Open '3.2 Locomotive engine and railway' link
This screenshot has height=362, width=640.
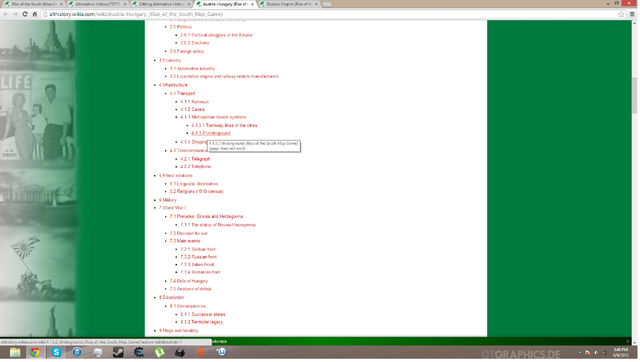[224, 76]
